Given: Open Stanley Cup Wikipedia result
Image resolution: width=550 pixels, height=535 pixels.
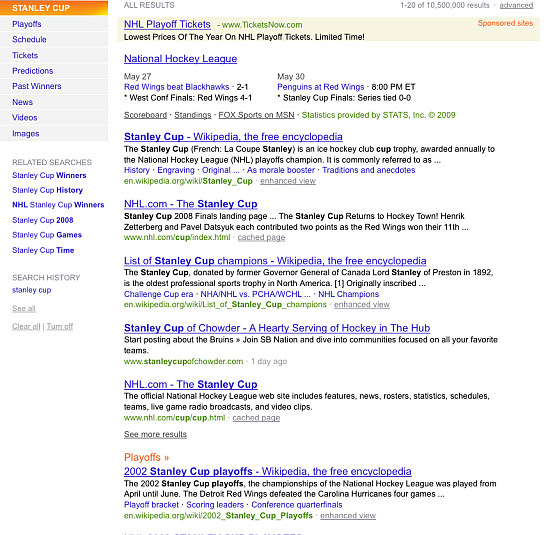Looking at the screenshot, I should coord(233,136).
